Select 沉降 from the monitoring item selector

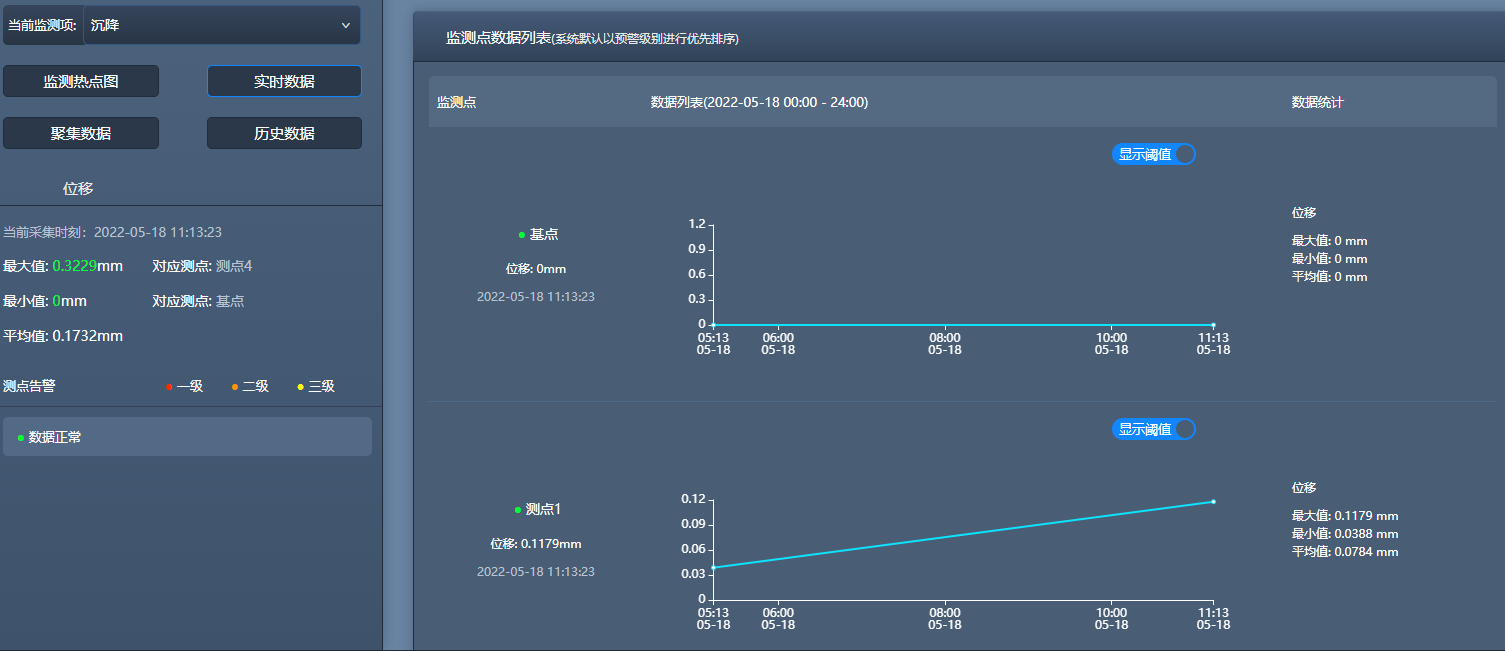pyautogui.click(x=222, y=24)
